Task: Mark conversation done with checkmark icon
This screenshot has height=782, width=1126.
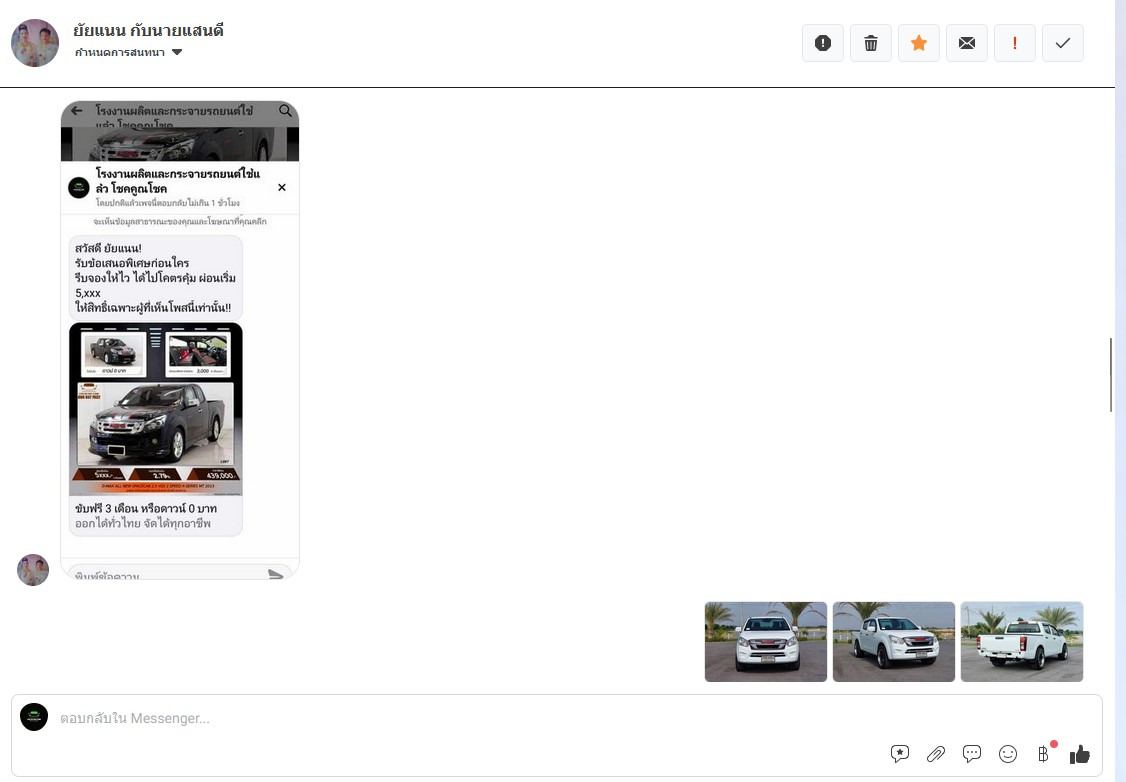Action: [1063, 43]
